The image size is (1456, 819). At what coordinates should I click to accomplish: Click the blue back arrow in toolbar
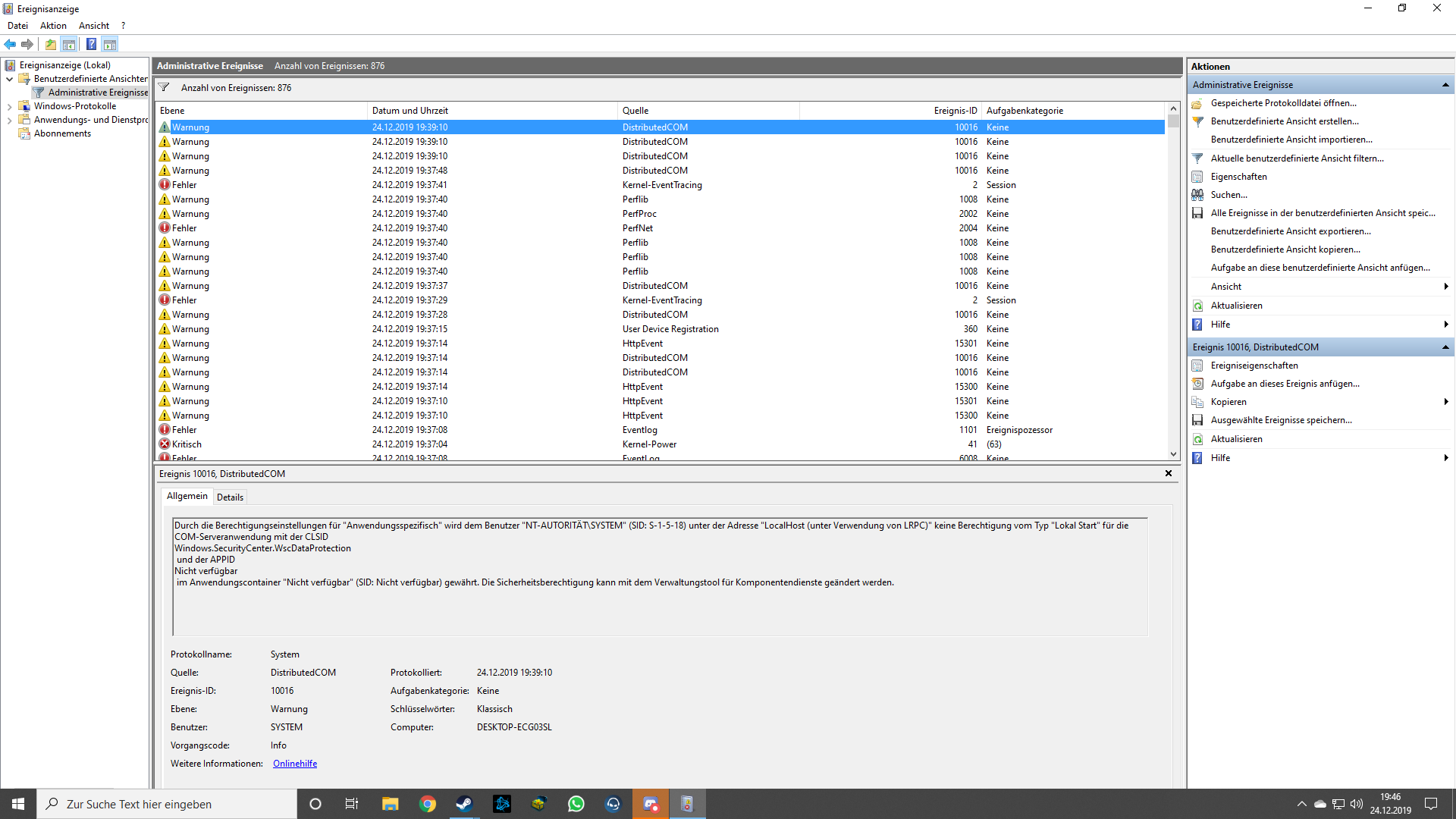coord(10,44)
